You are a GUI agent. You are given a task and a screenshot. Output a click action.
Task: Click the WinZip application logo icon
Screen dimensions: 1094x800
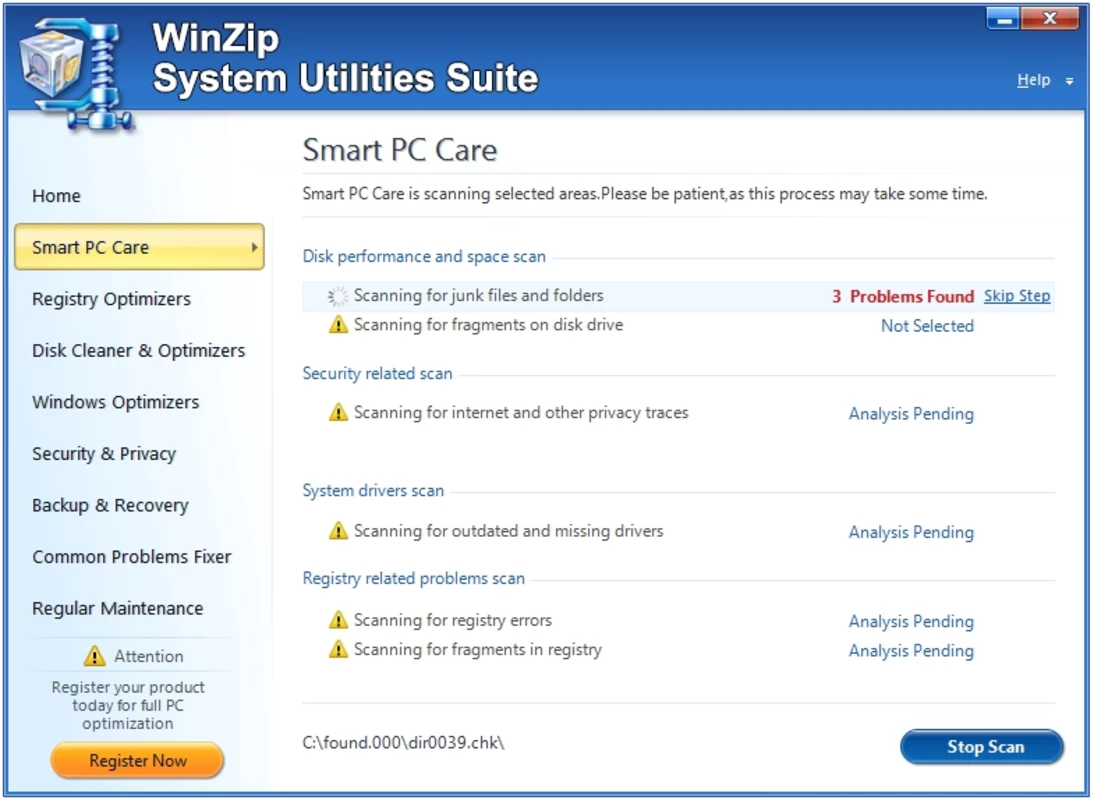click(75, 74)
